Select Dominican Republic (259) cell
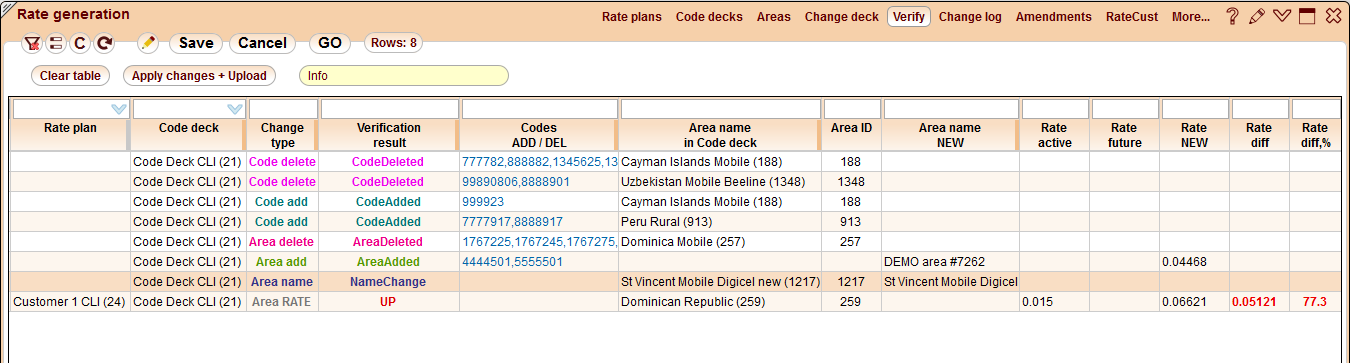1350x363 pixels. [720, 301]
